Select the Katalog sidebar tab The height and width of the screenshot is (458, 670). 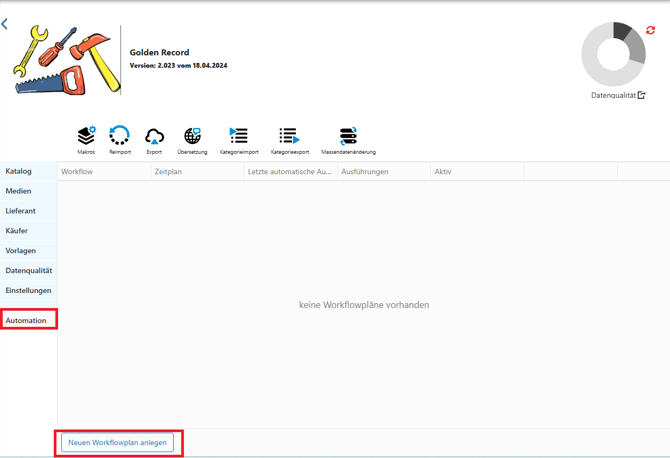[x=19, y=171]
